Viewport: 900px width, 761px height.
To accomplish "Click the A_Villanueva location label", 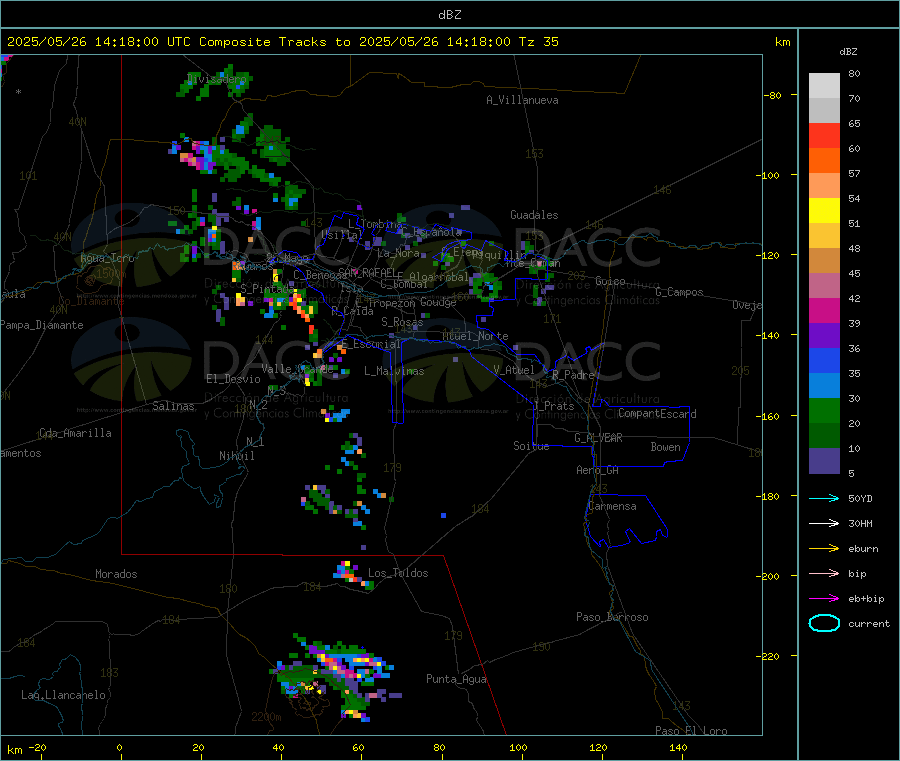I will click(522, 100).
